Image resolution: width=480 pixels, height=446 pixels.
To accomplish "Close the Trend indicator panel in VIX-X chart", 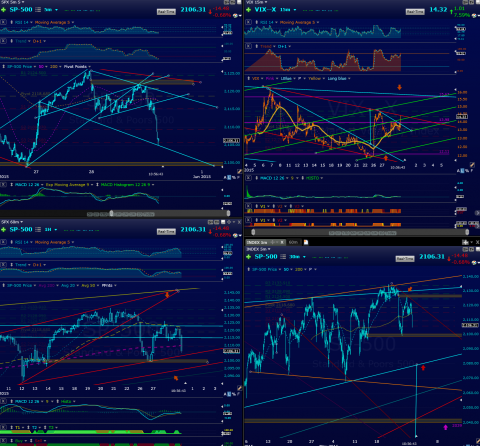I will point(248,46).
